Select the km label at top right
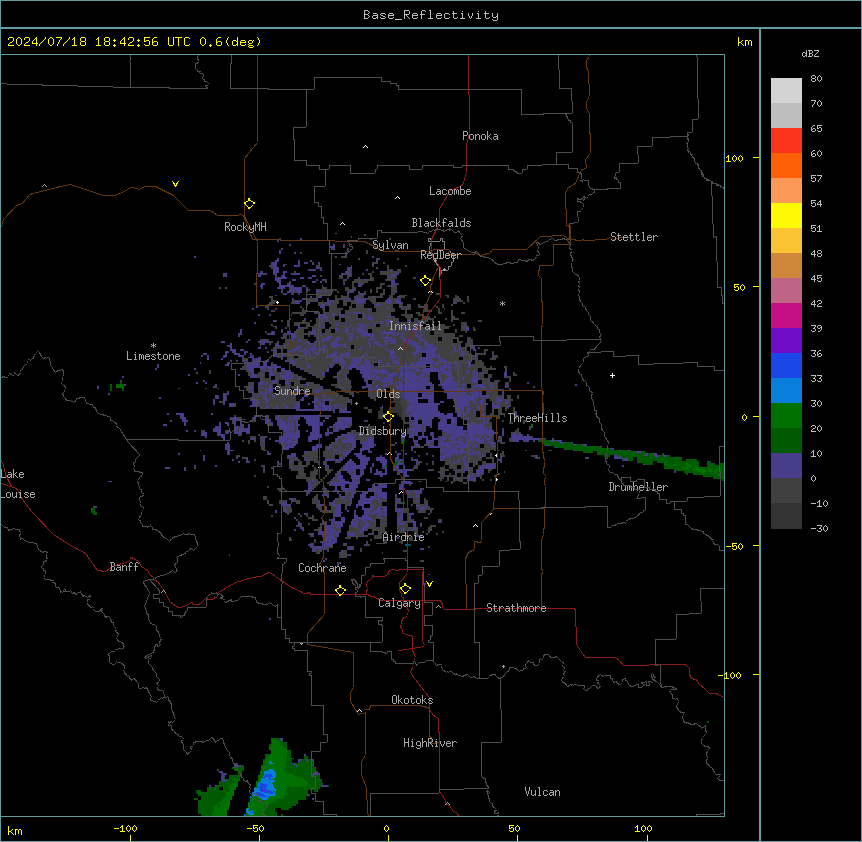Viewport: 862px width, 842px height. pyautogui.click(x=745, y=42)
